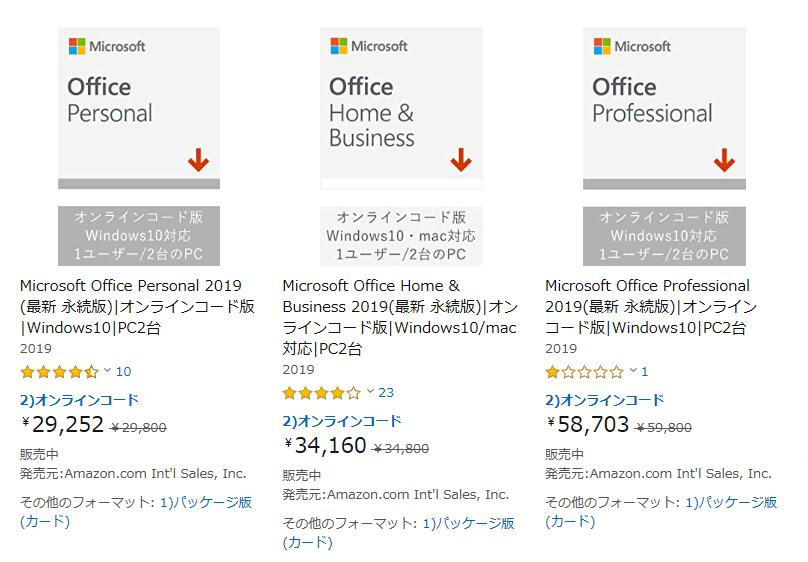Expand rating dropdown arrow for Office Professional
This screenshot has height=562, width=808.
(632, 371)
